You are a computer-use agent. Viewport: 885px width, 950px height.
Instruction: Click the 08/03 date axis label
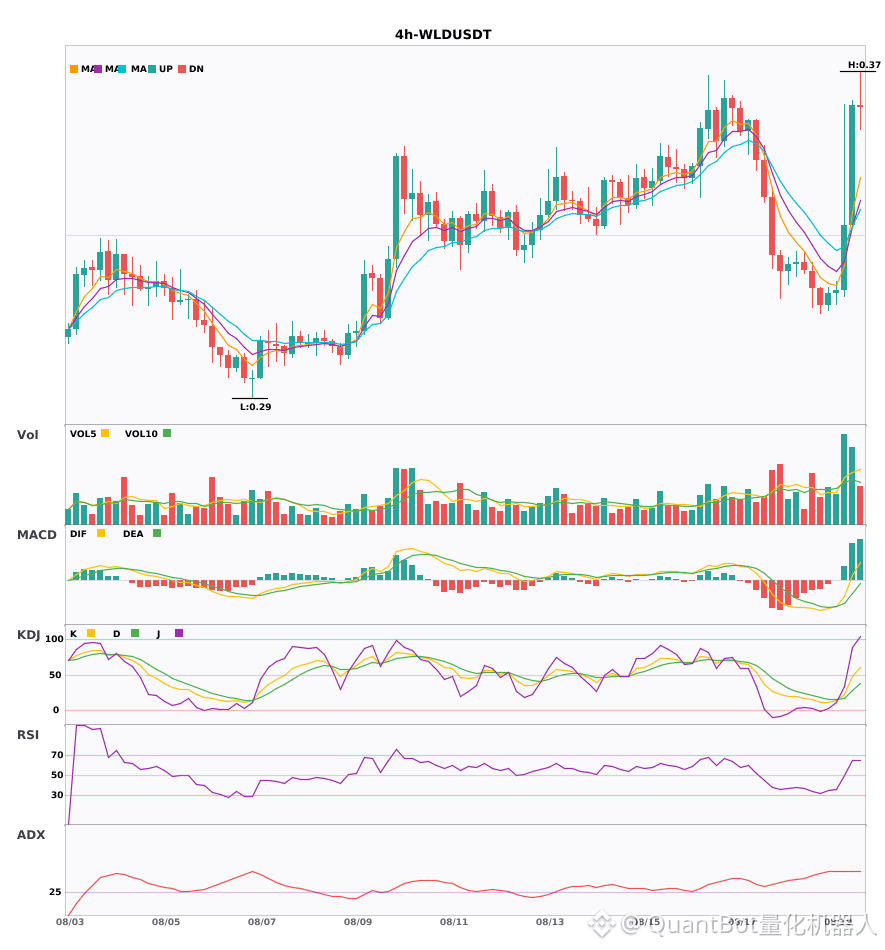click(x=70, y=922)
